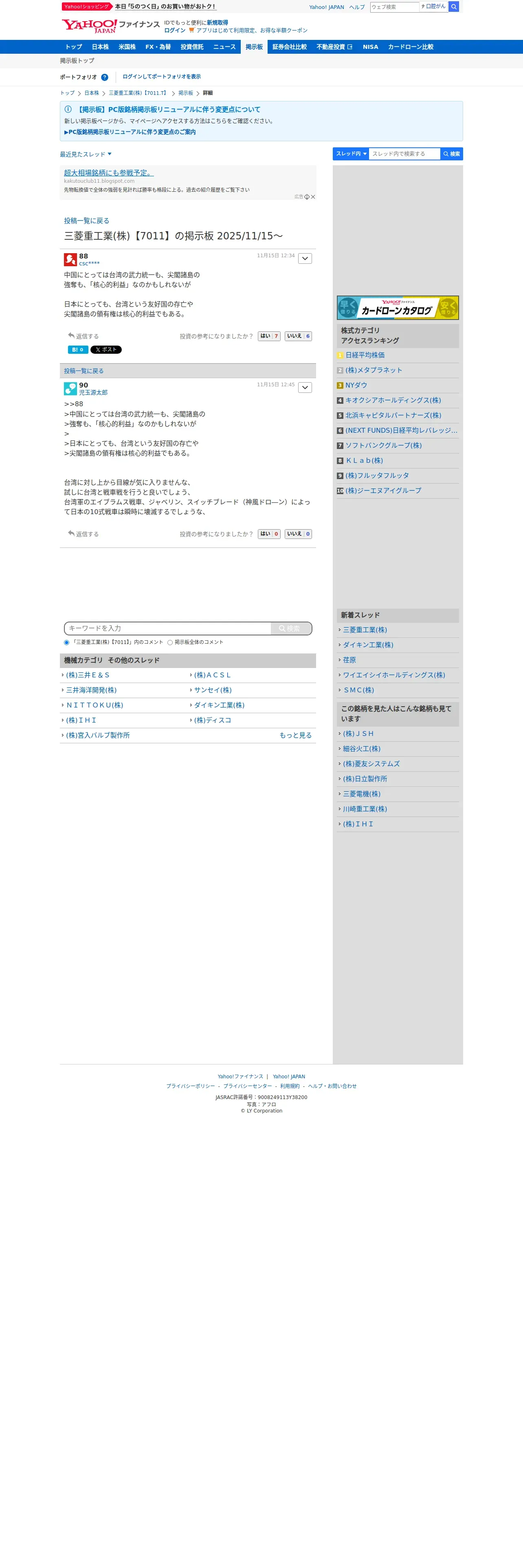
Task: Click the Hatena bookmark B! button
Action: pos(78,349)
